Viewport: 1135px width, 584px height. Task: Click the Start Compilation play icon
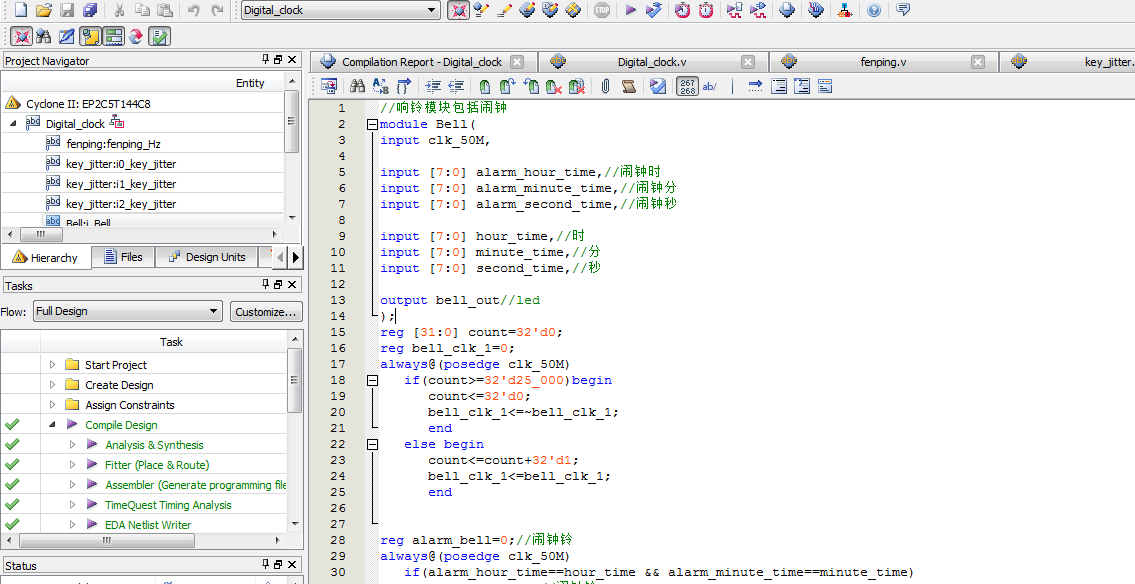[x=630, y=10]
